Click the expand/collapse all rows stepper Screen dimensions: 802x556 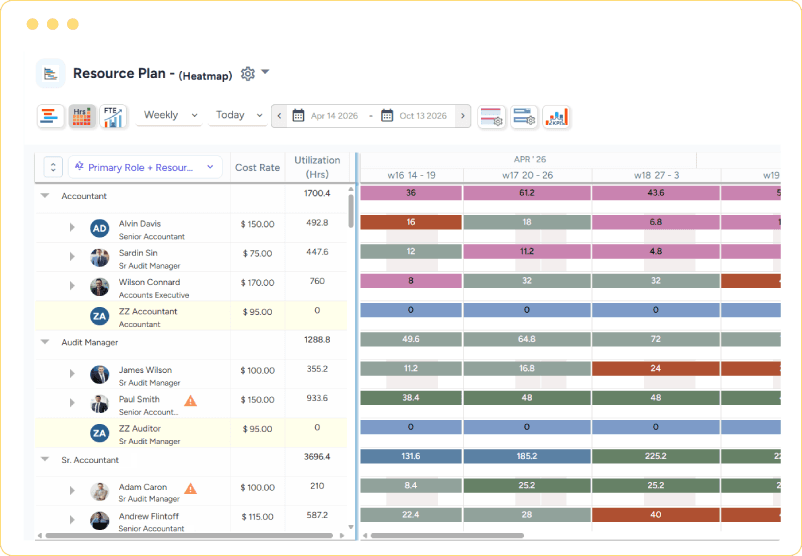(53, 167)
